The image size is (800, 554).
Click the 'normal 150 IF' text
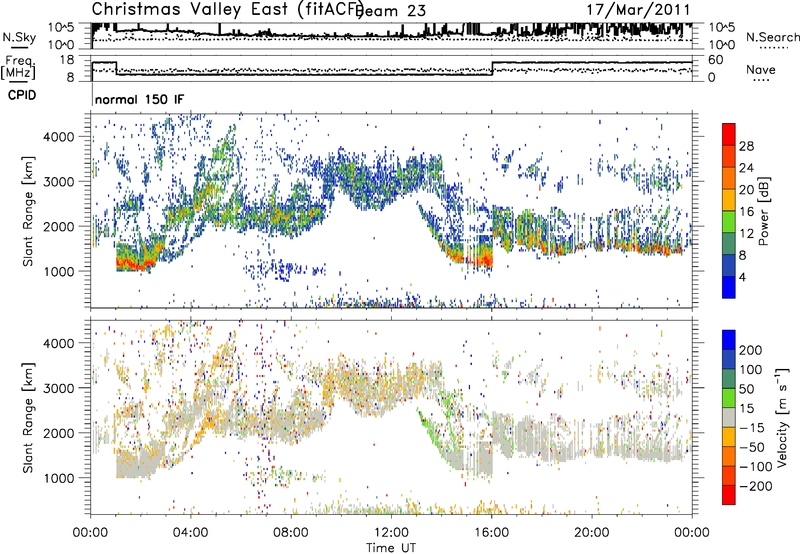tap(139, 99)
